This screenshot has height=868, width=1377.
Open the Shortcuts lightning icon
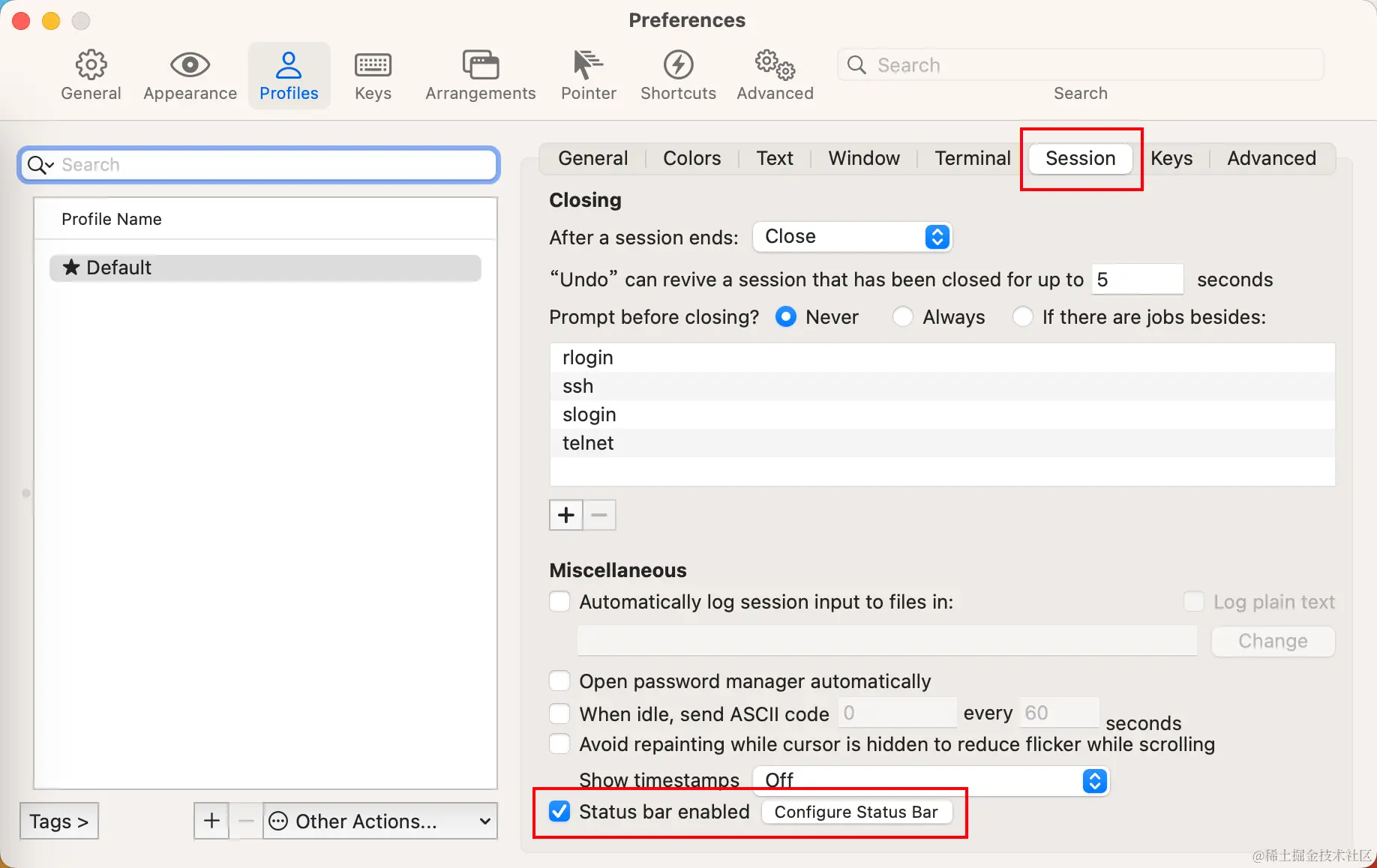tap(678, 65)
